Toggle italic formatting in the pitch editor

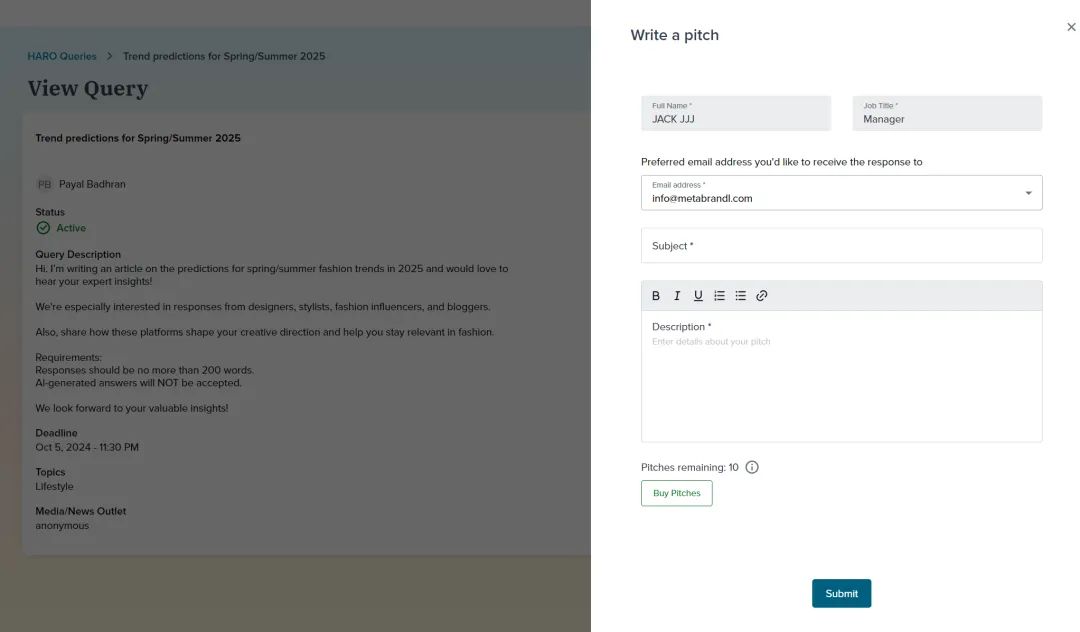(677, 296)
